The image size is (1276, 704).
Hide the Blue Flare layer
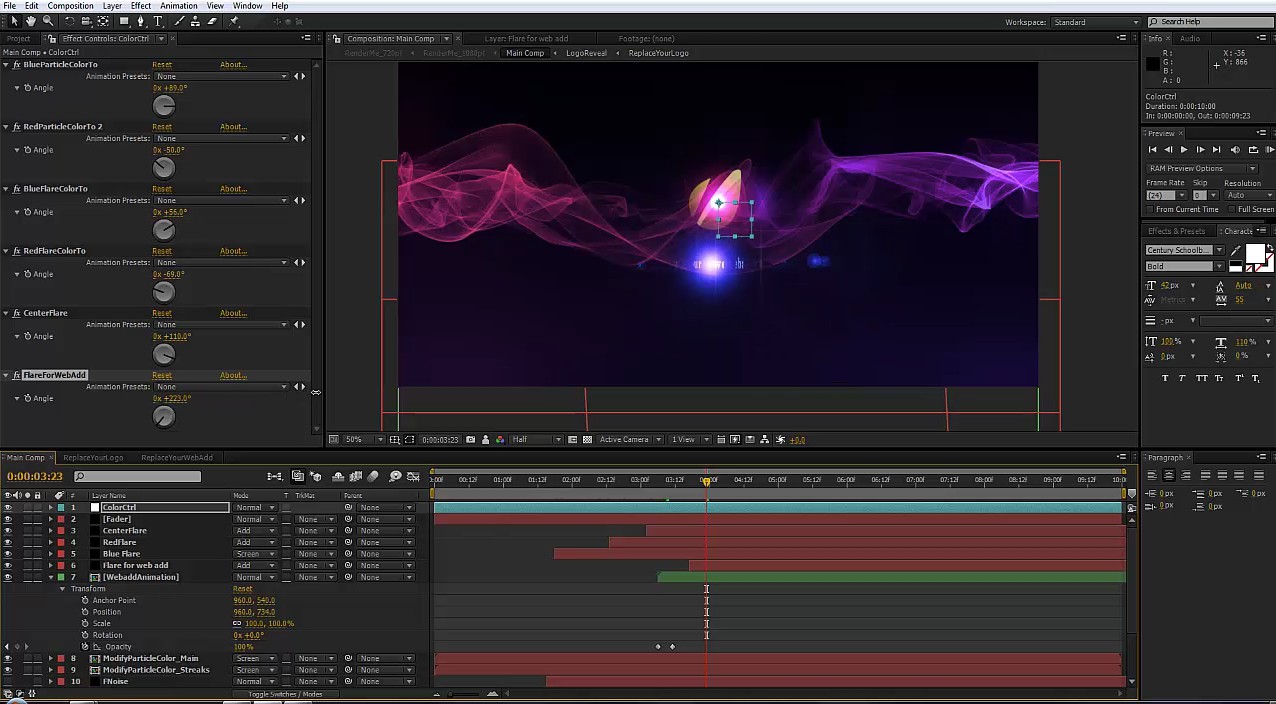pos(8,554)
